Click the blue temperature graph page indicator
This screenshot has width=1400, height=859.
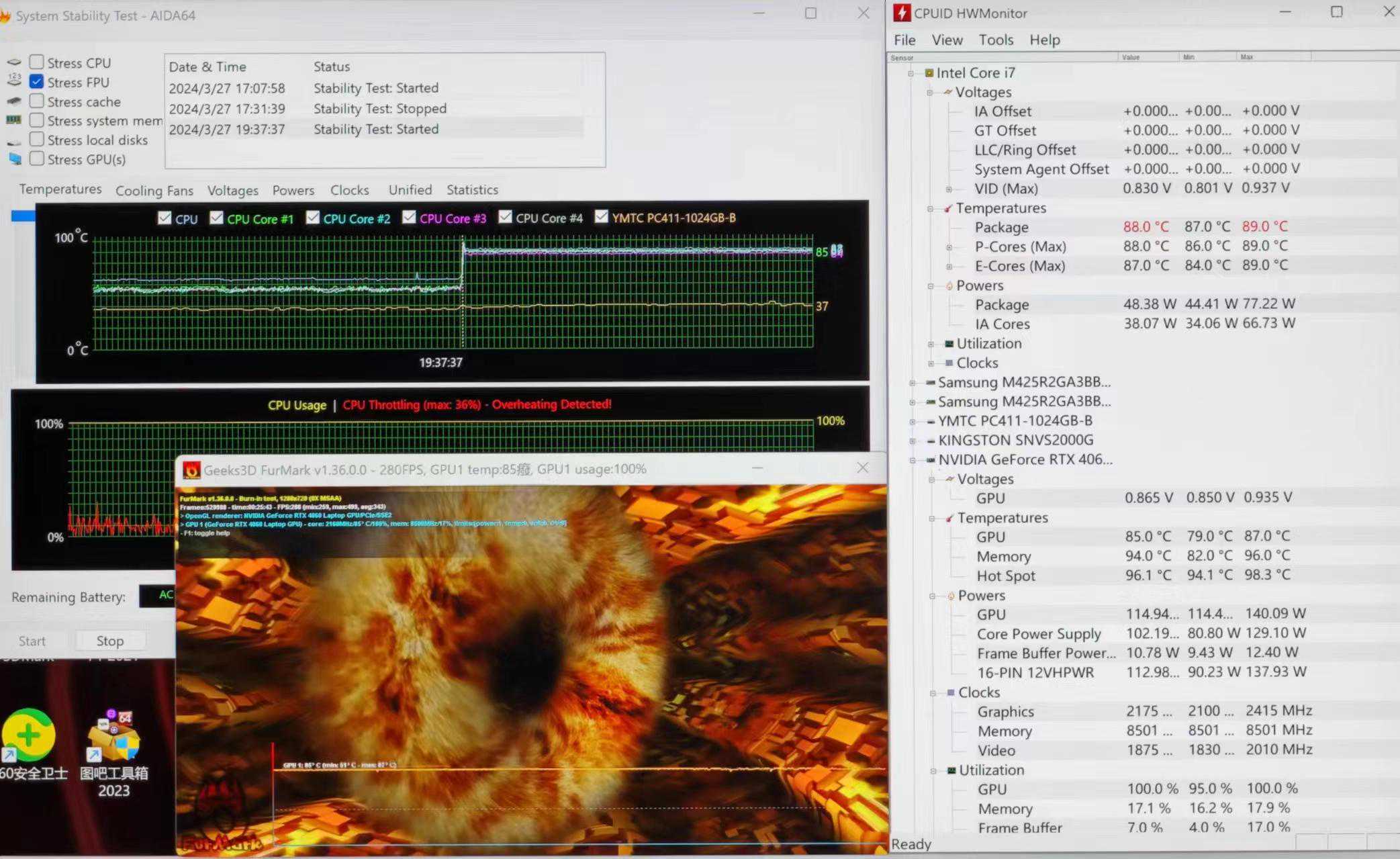pos(23,216)
